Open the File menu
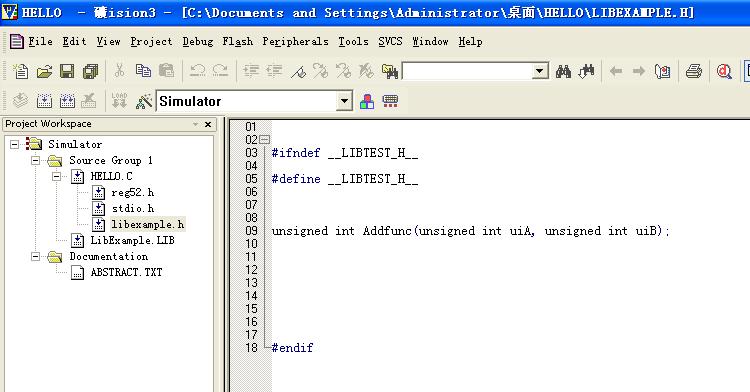The image size is (750, 392). 40,42
